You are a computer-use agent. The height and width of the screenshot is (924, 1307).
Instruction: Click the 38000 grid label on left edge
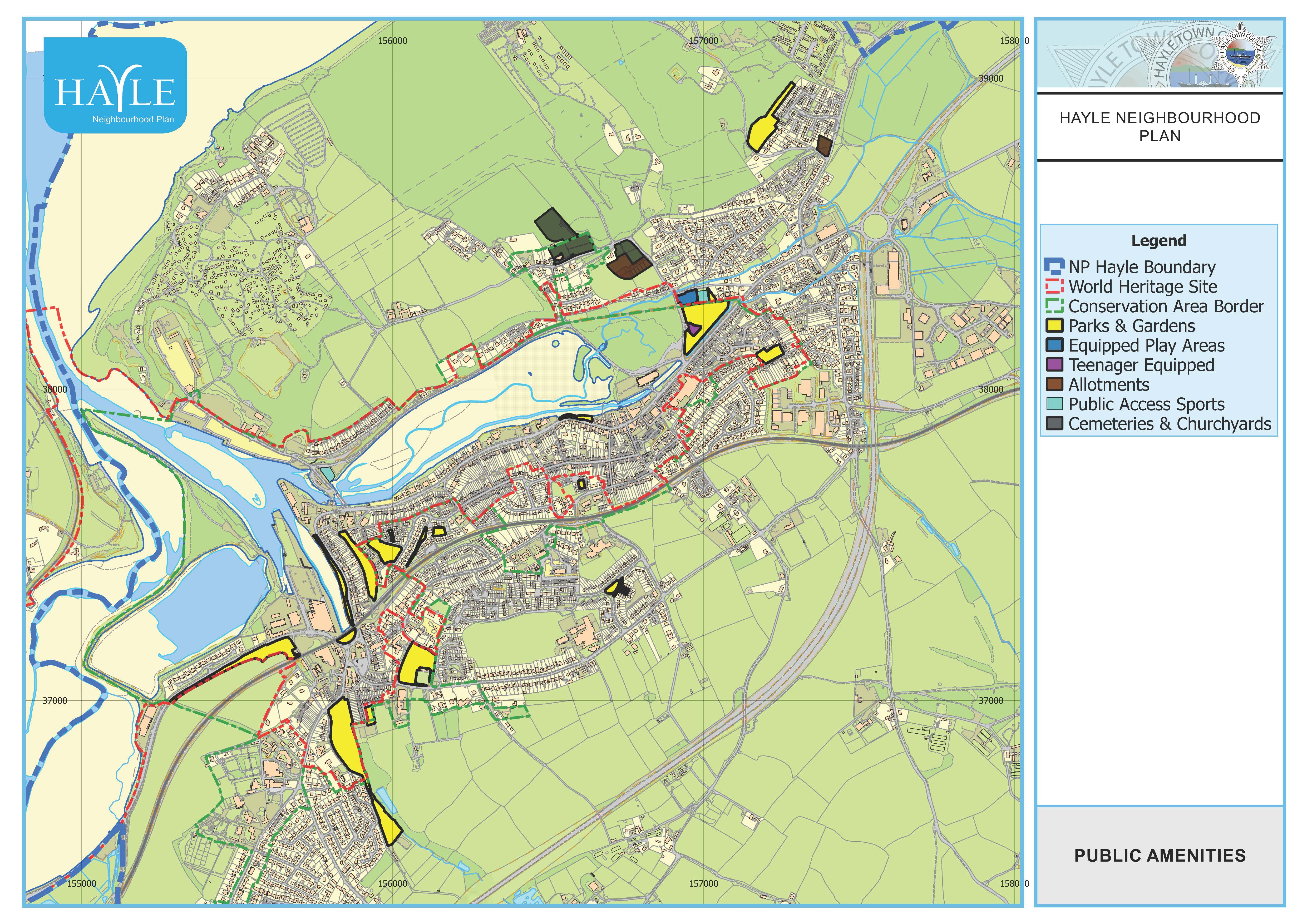55,389
